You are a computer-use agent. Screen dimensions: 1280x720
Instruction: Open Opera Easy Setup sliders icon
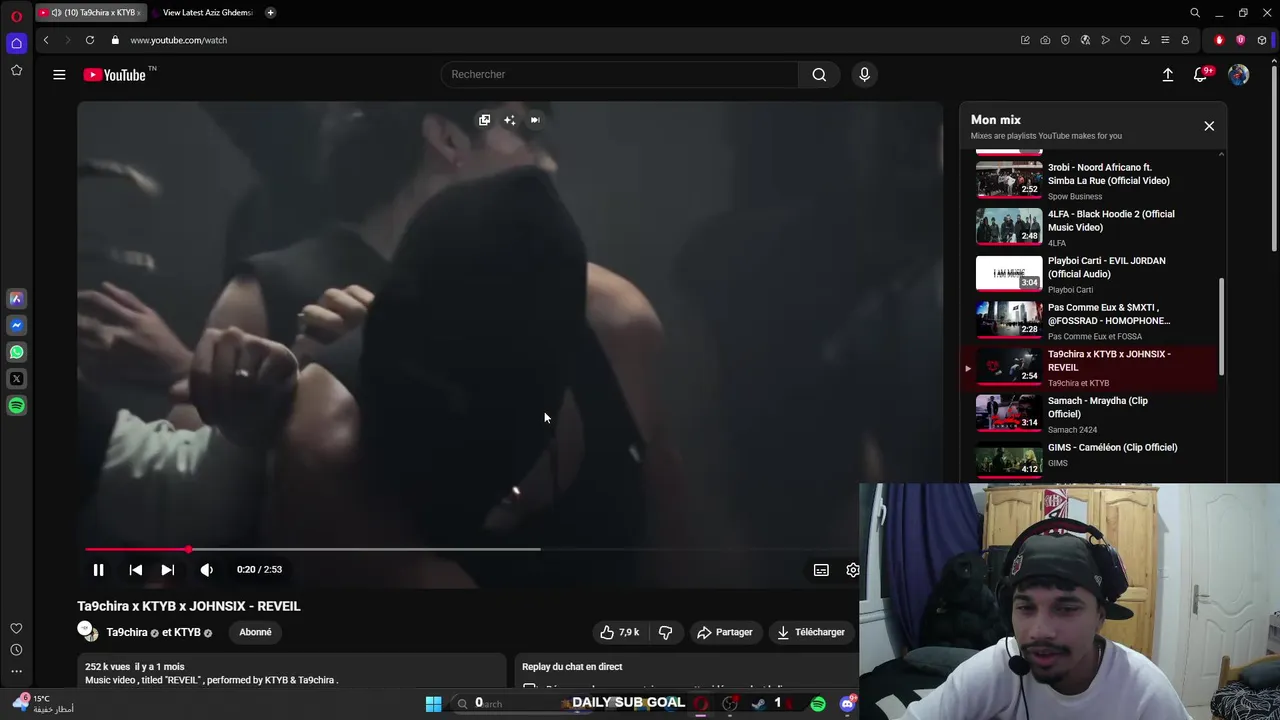(1165, 40)
